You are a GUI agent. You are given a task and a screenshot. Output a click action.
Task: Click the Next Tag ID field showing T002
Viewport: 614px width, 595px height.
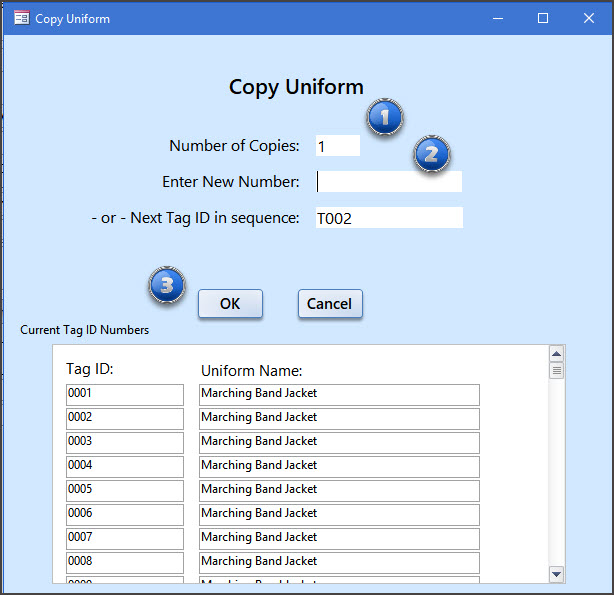(388, 218)
